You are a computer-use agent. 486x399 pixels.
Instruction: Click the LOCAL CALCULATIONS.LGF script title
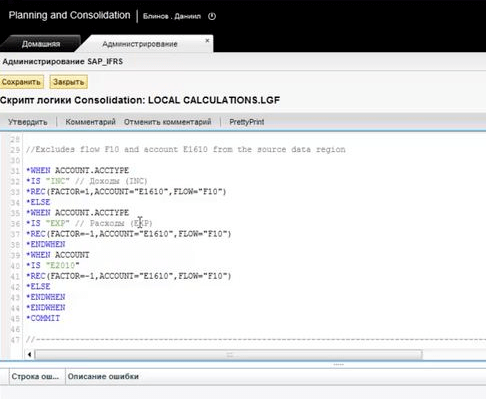coord(214,100)
